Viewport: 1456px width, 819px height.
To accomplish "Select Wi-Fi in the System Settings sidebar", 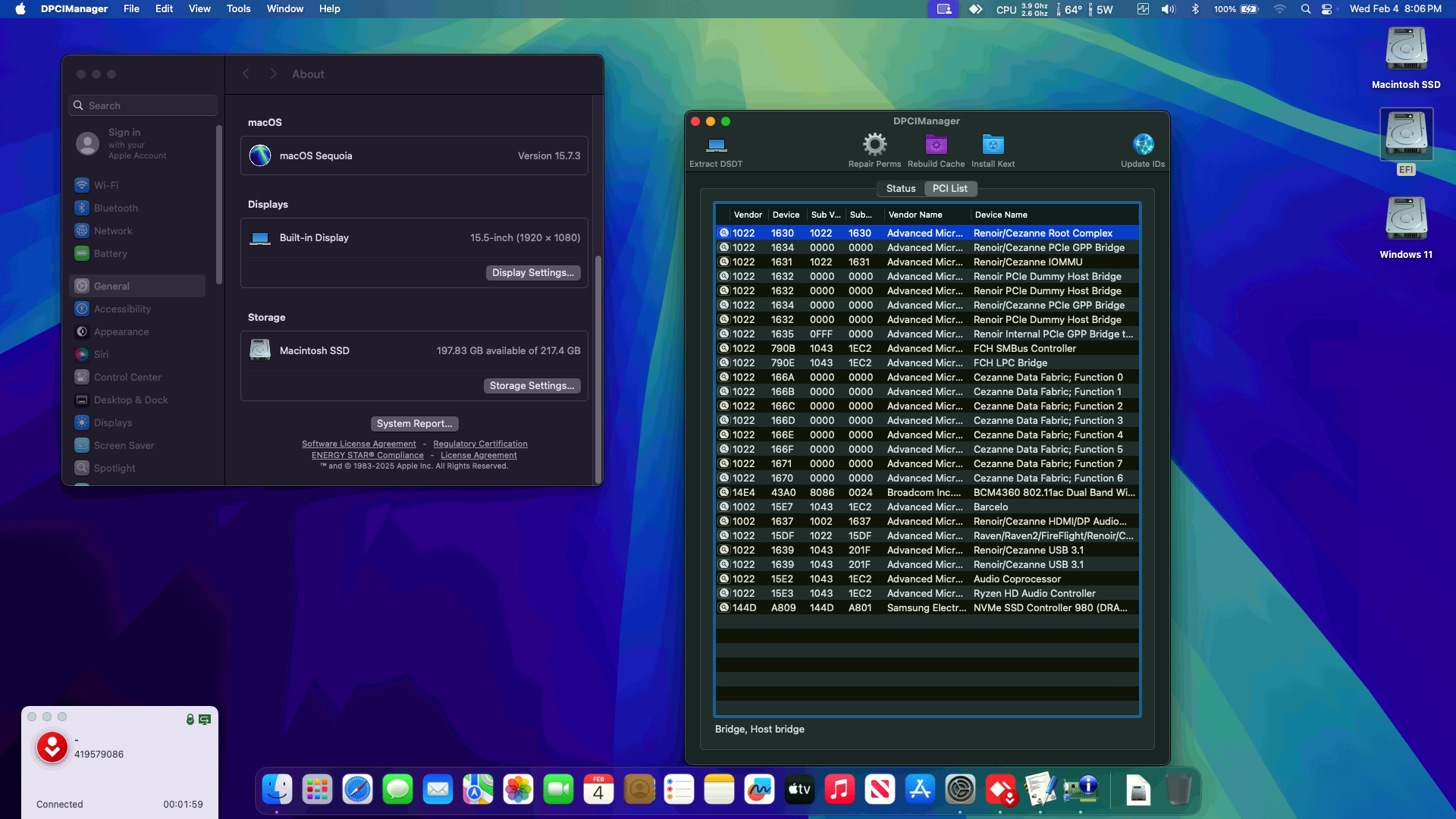I will (136, 185).
